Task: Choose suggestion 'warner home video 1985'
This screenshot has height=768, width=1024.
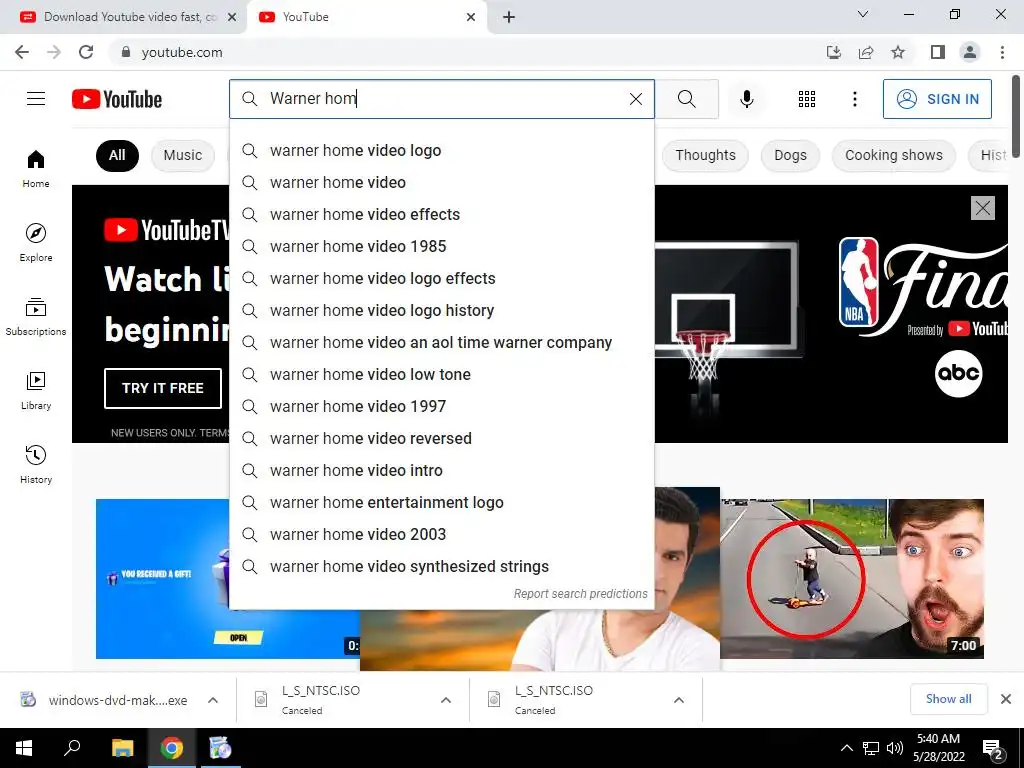Action: tap(441, 246)
